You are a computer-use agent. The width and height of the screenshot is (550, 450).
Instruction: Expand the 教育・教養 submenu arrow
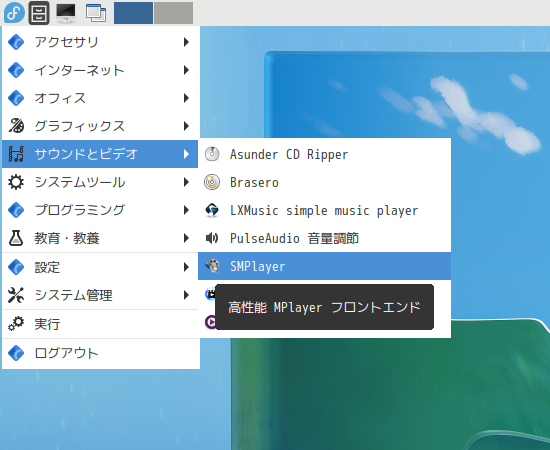(186, 238)
